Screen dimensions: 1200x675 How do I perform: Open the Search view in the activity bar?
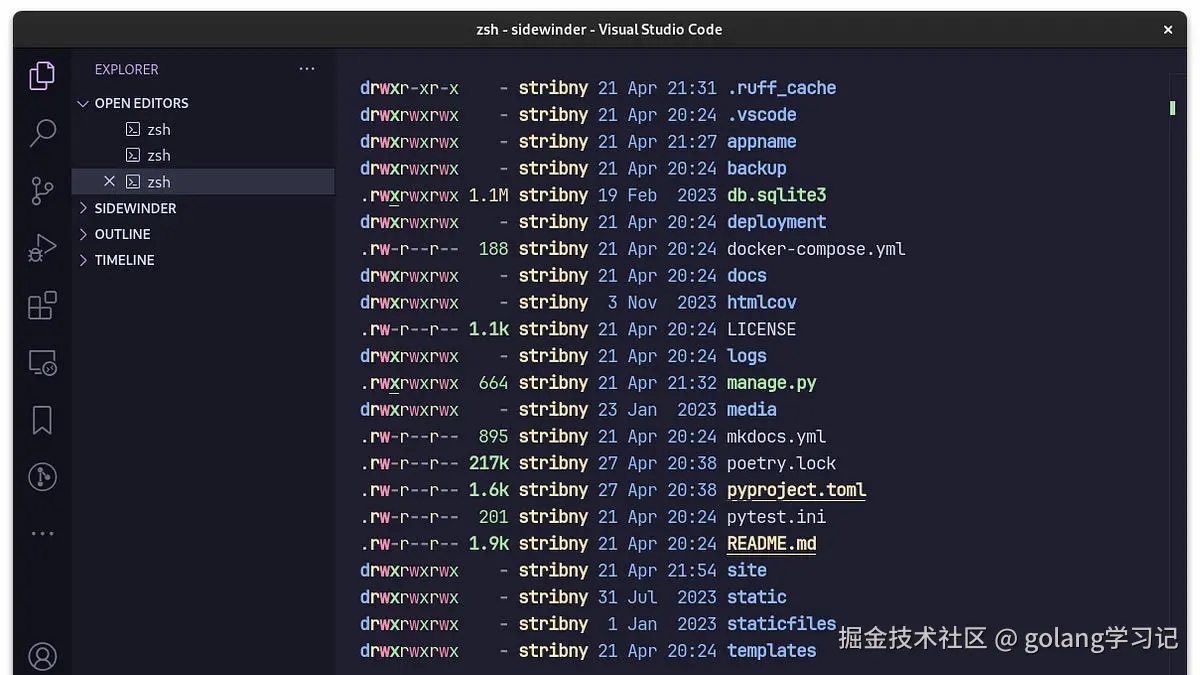[42, 132]
